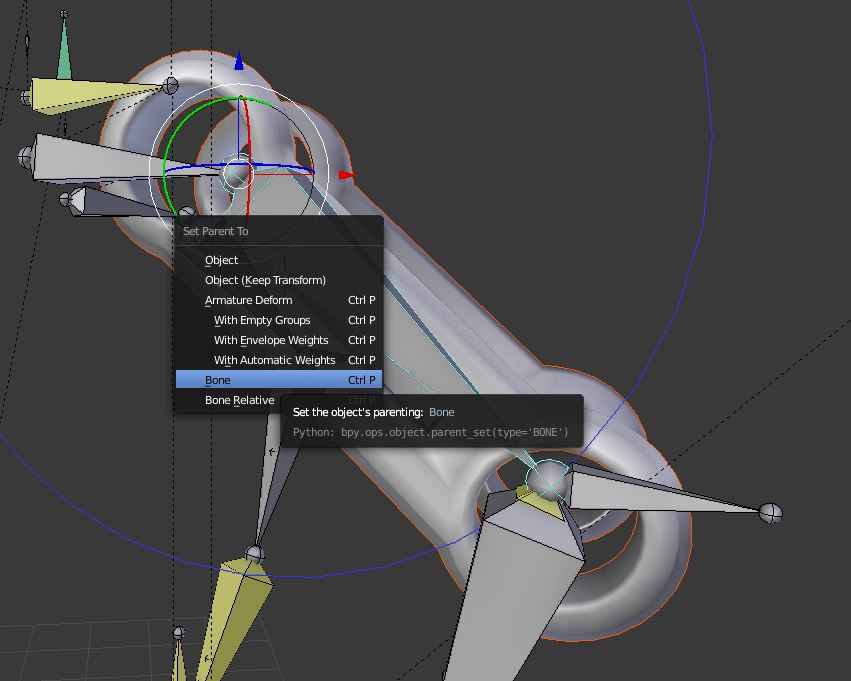Click the red X-axis arrow tip of the gizmo
This screenshot has width=851, height=681.
point(346,176)
